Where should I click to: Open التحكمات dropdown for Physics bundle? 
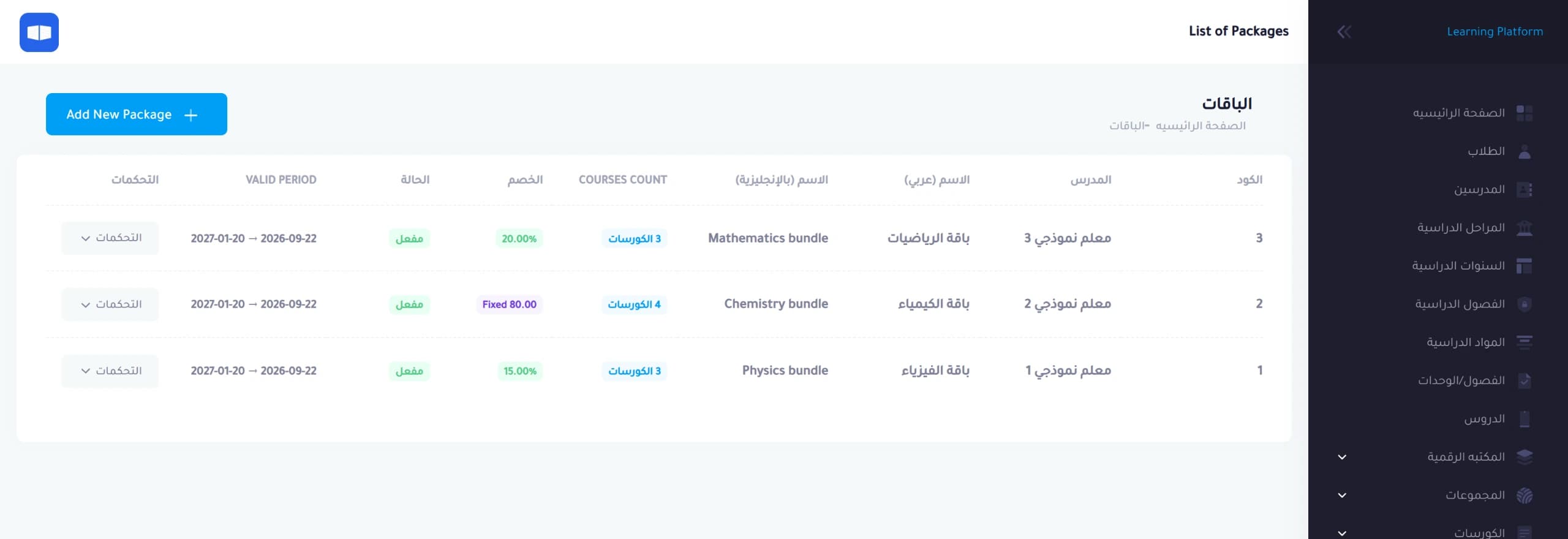110,371
